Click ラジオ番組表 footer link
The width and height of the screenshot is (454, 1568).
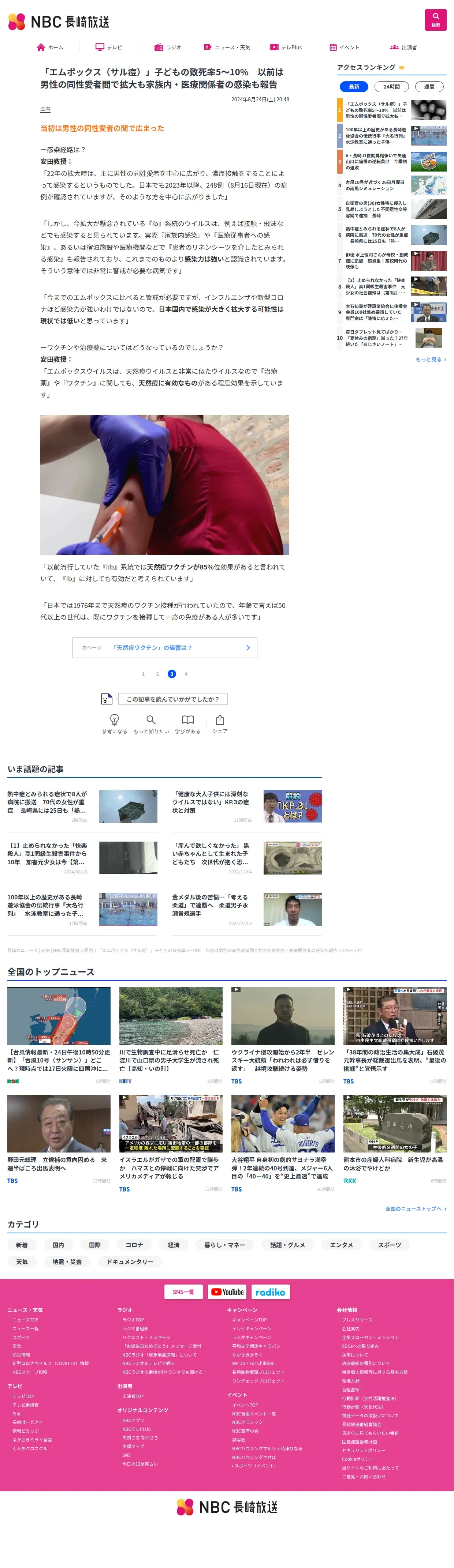[135, 1328]
